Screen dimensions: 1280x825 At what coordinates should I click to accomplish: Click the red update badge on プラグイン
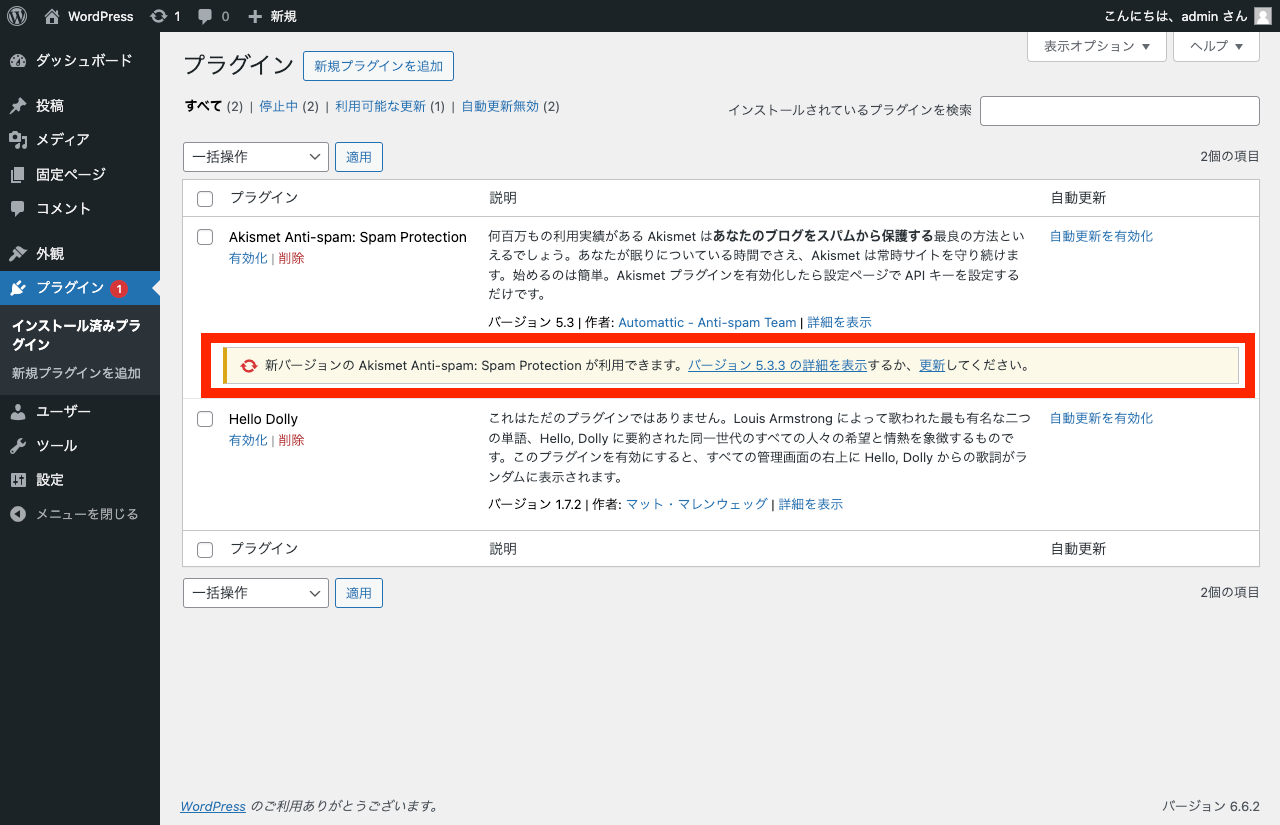click(x=119, y=289)
